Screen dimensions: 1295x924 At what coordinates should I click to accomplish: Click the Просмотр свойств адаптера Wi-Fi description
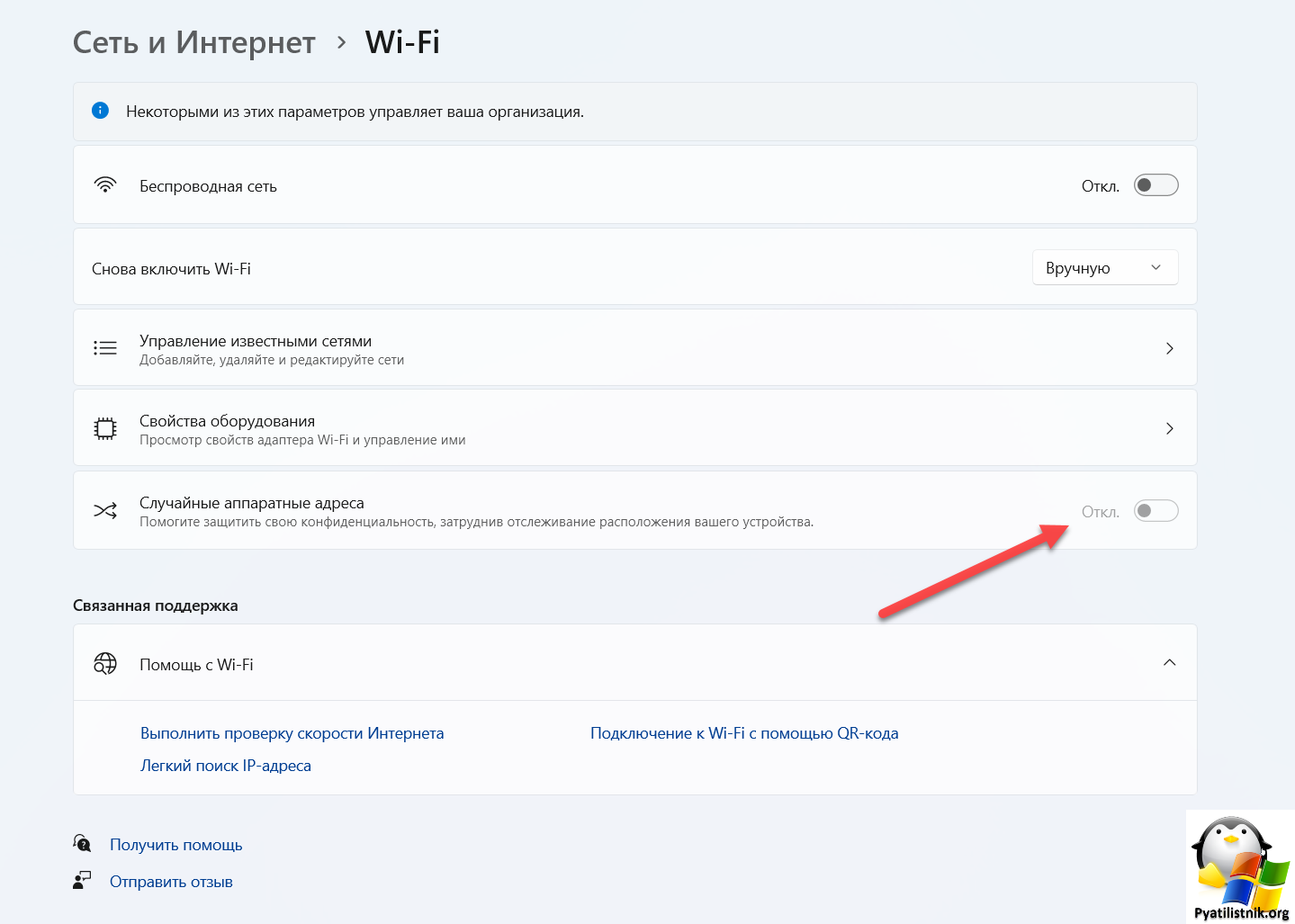[302, 440]
